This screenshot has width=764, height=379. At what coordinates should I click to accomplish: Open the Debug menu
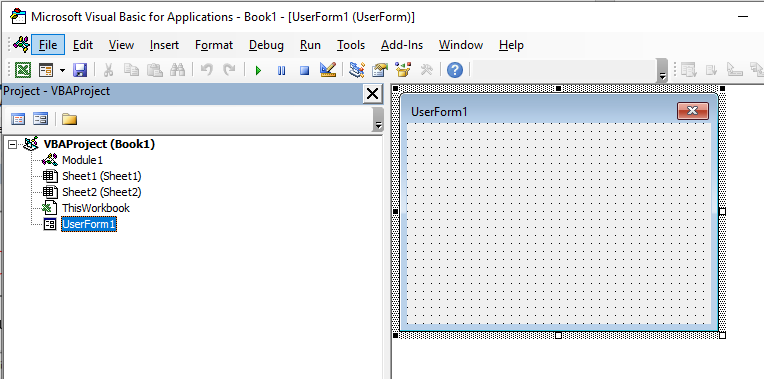coord(266,45)
